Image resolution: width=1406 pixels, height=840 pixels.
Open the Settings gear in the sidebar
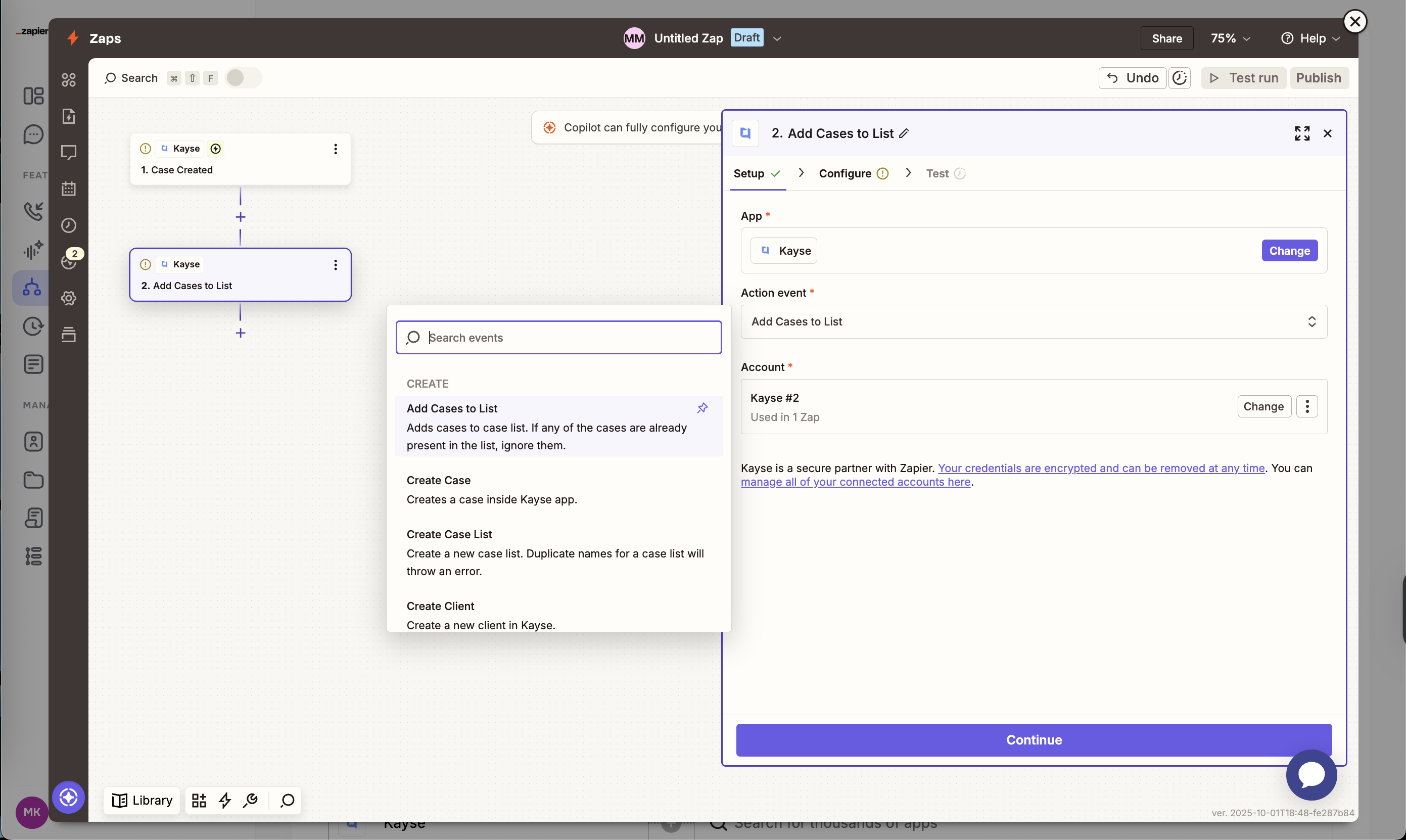tap(69, 298)
